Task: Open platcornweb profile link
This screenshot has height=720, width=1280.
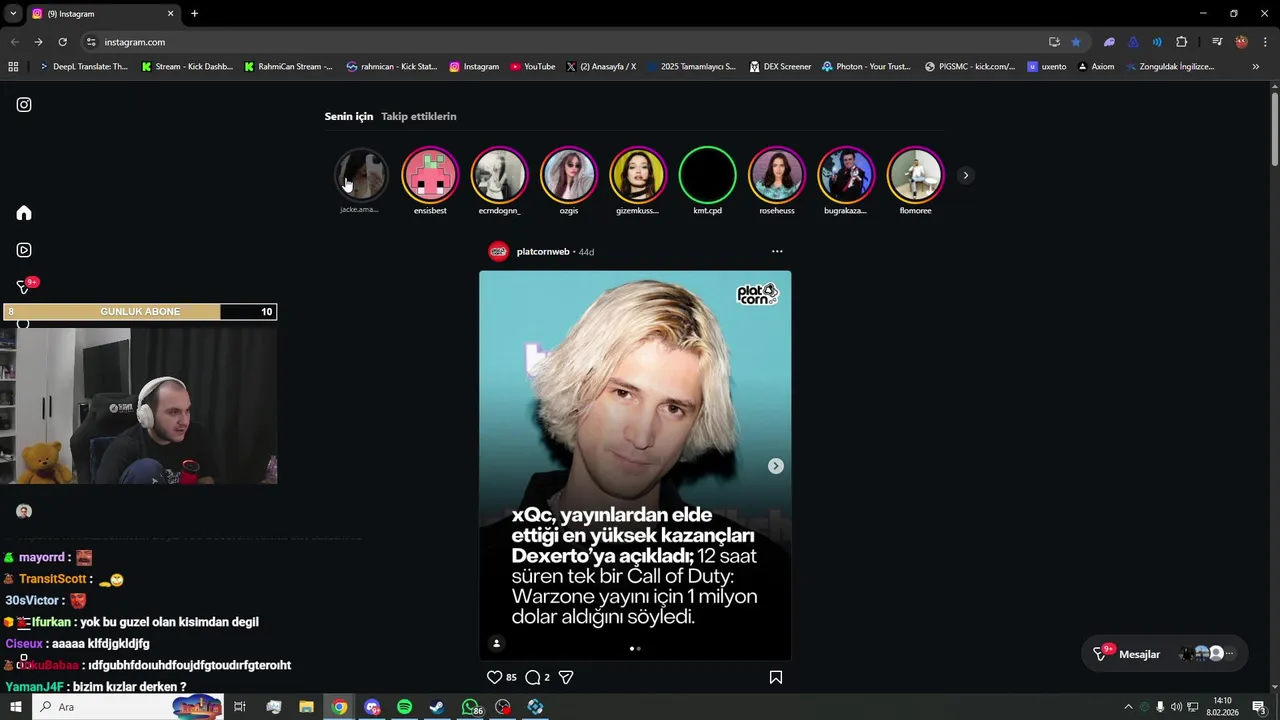Action: [543, 252]
